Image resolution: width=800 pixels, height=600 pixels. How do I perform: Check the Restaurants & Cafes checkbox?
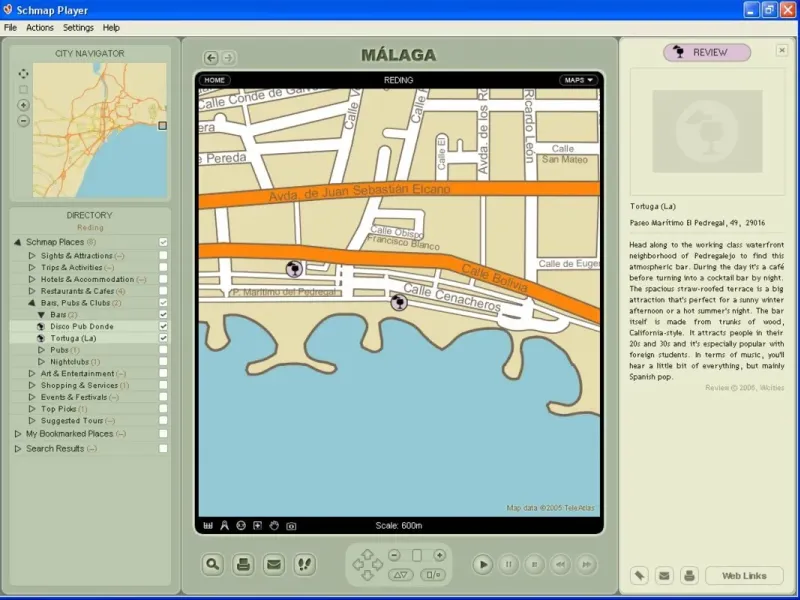pyautogui.click(x=163, y=291)
